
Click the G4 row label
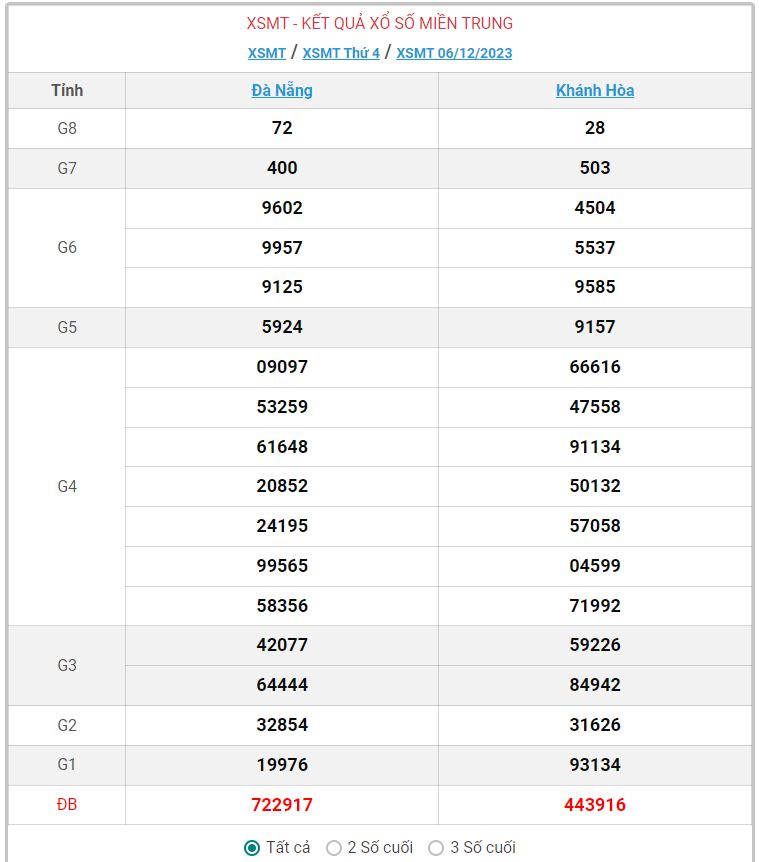point(67,486)
